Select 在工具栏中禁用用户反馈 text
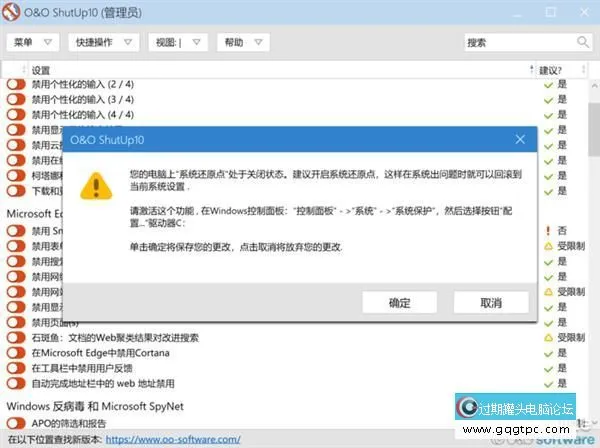 82,368
